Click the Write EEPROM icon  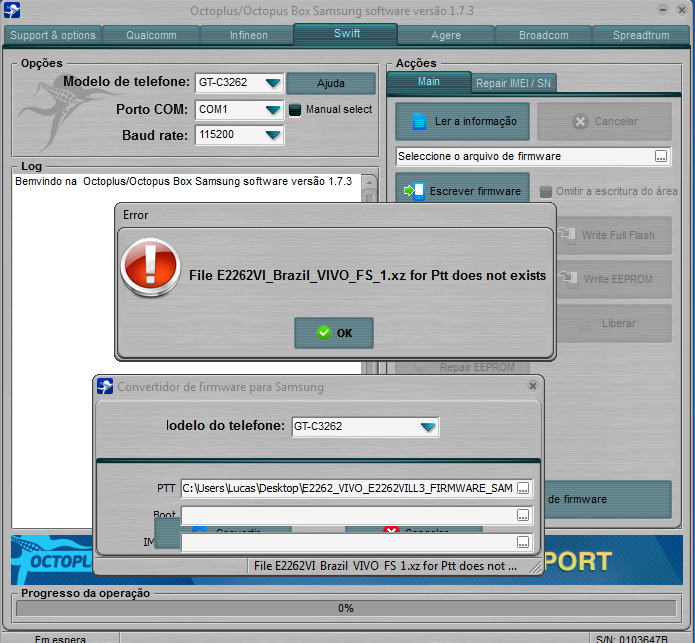568,279
